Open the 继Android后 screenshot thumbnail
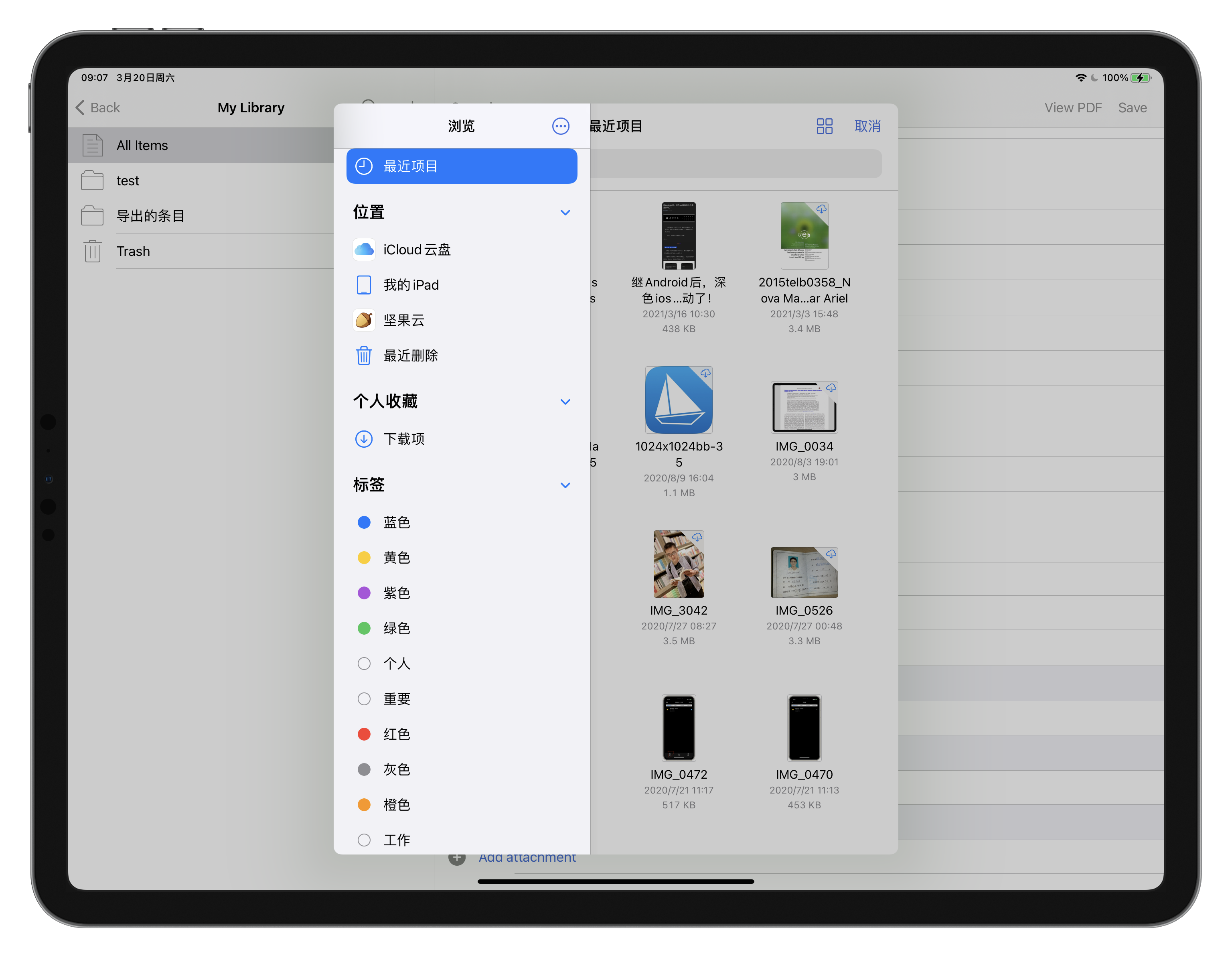The image size is (1232, 958). [x=679, y=235]
